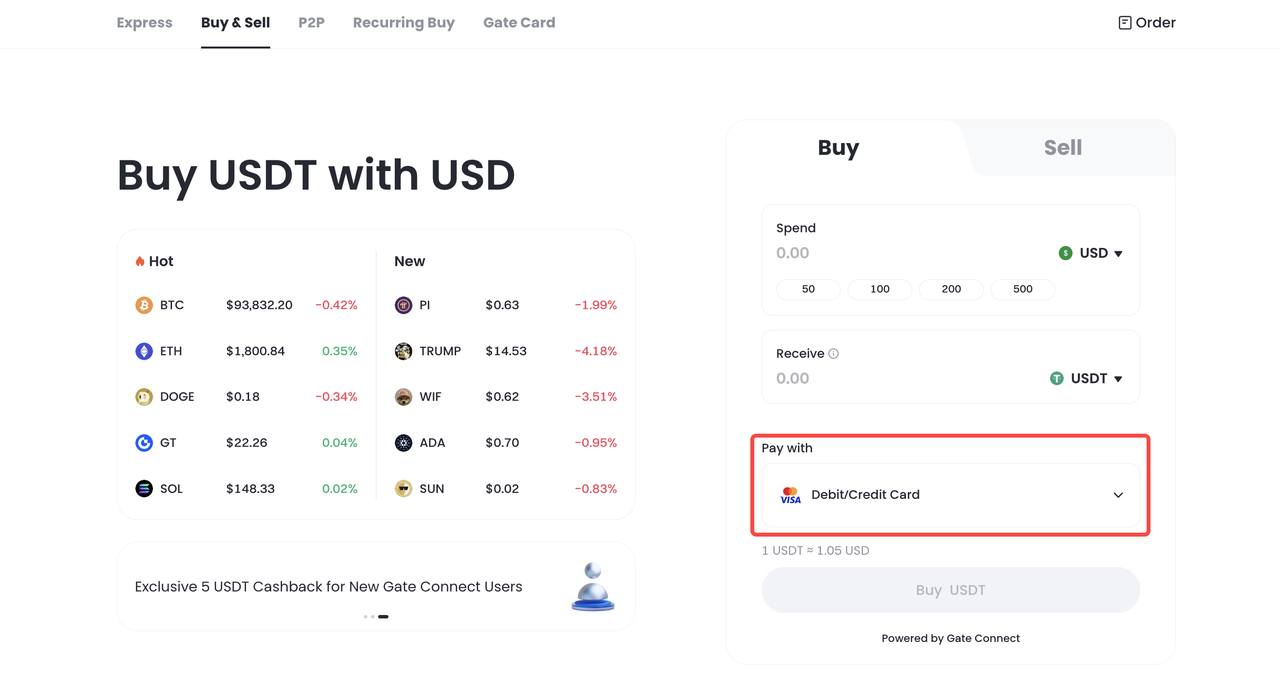Click the Spend amount input field
The height and width of the screenshot is (689, 1280).
[900, 254]
